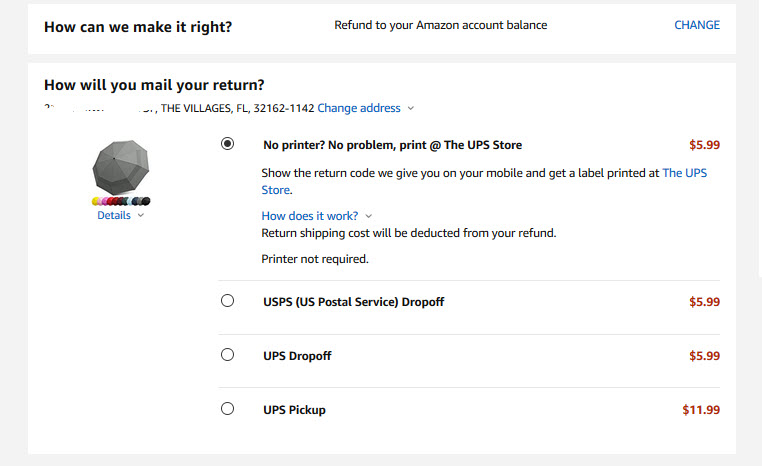This screenshot has height=466, width=762.
Task: Choose the USPS Dropoff radio button
Action: (227, 301)
